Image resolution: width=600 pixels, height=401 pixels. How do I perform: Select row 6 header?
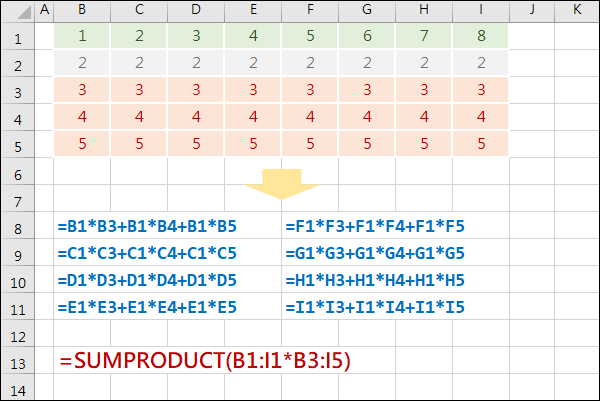tap(18, 172)
